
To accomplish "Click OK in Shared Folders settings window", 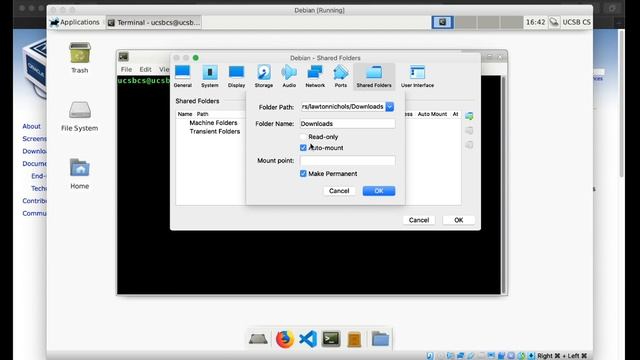I will [x=458, y=220].
